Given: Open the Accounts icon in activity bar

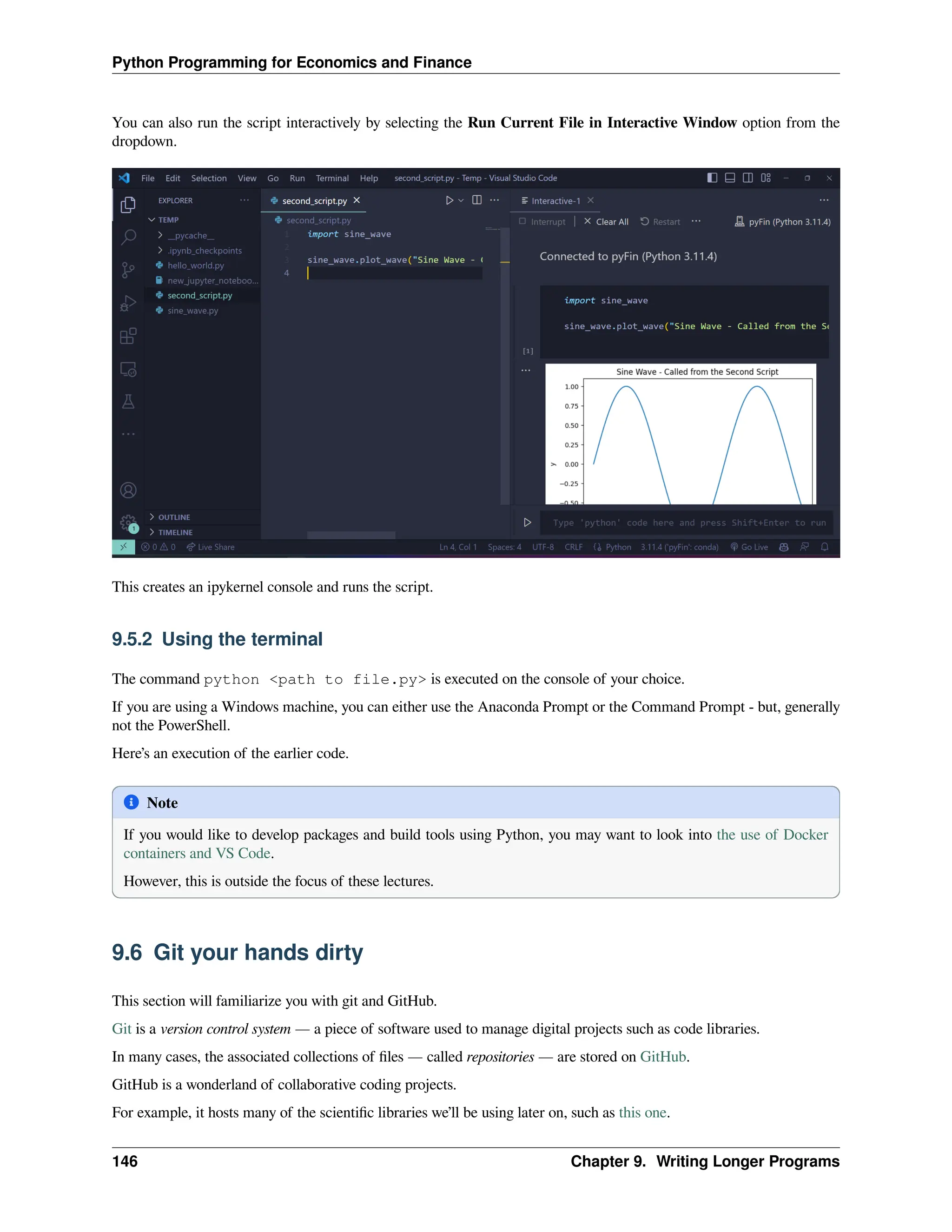Looking at the screenshot, I should pos(128,490).
